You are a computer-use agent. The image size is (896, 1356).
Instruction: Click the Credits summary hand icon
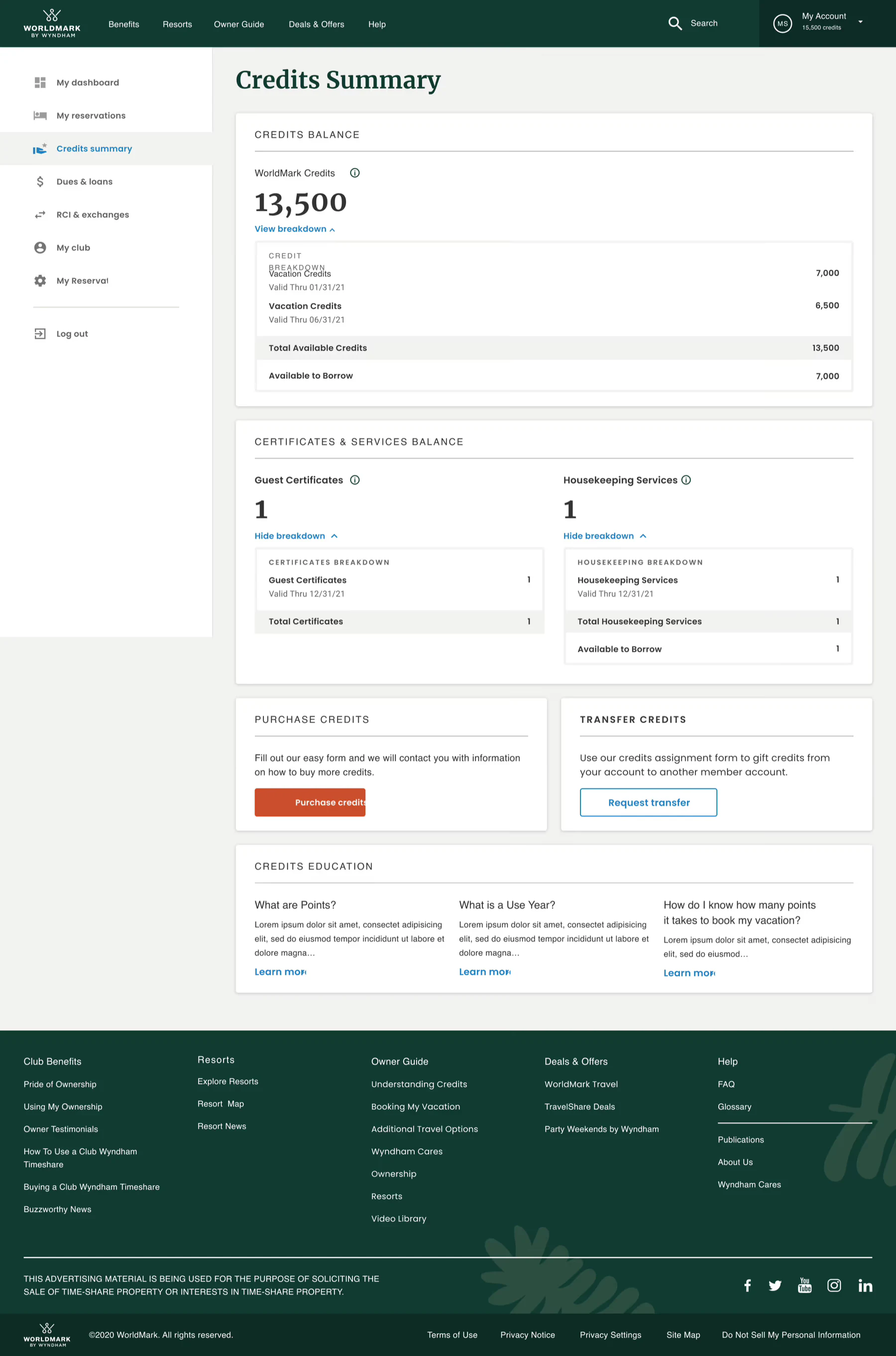(40, 148)
